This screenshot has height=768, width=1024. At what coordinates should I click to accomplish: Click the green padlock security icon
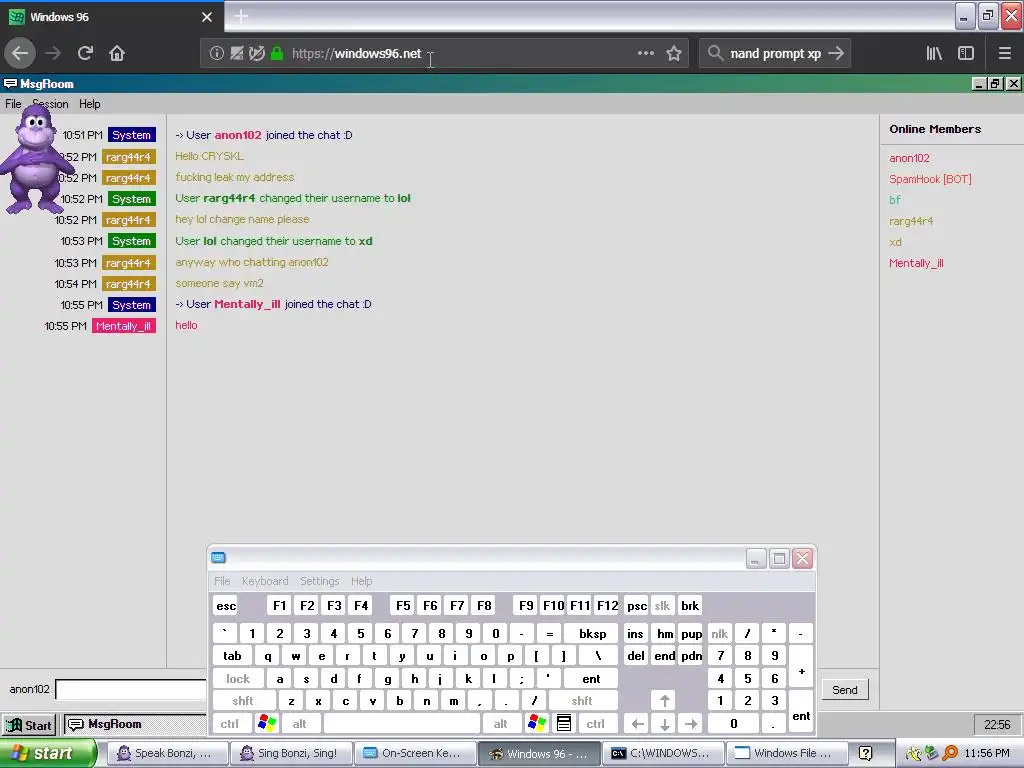[x=277, y=54]
